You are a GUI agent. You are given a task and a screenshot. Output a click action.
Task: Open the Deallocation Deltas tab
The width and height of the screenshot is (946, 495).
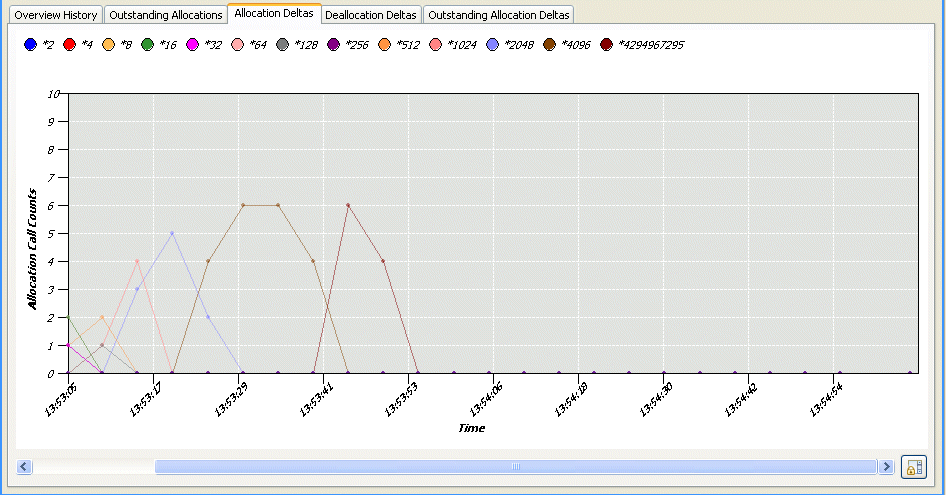pyautogui.click(x=371, y=15)
